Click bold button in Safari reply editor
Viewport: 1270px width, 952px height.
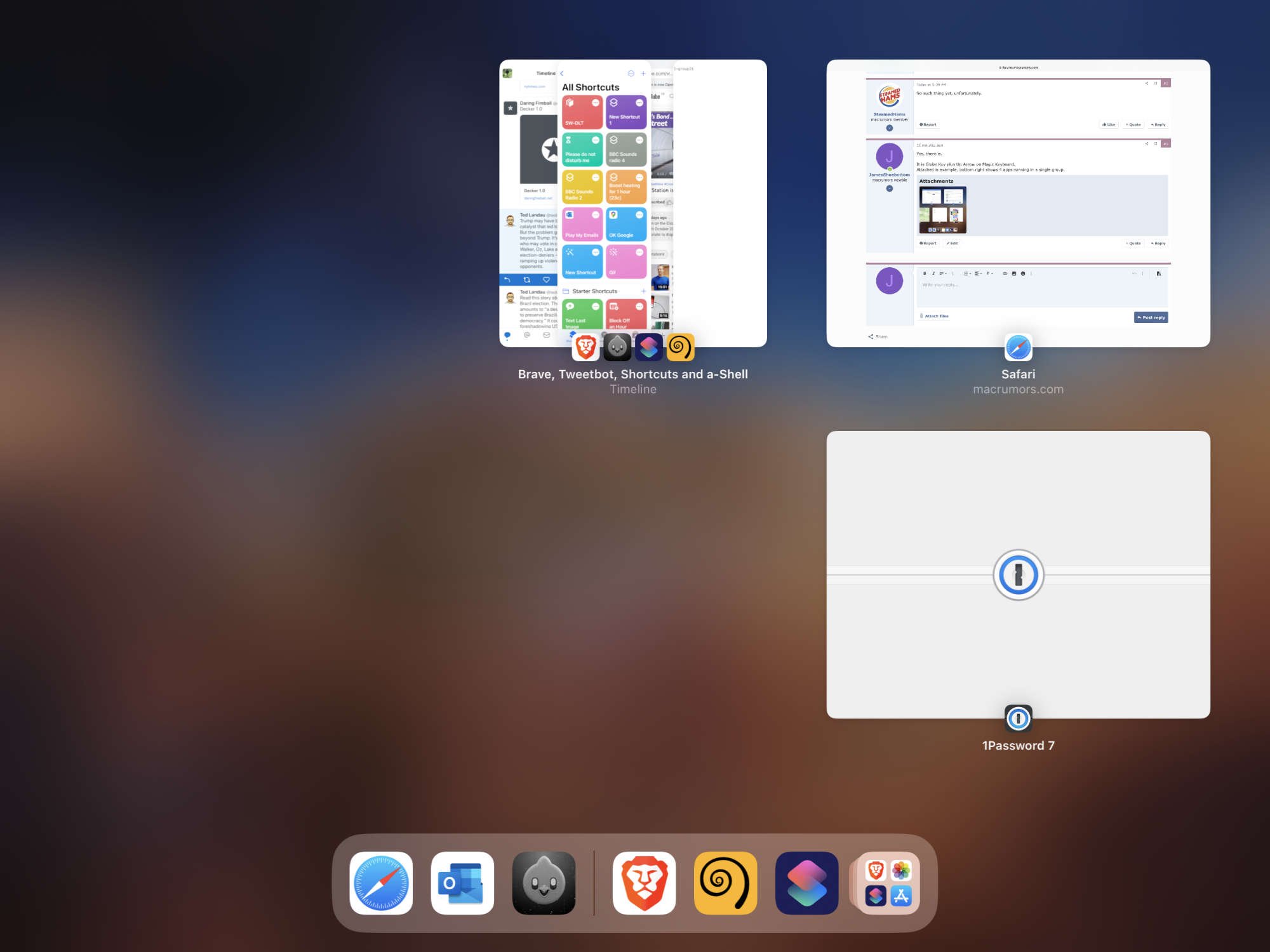point(925,274)
